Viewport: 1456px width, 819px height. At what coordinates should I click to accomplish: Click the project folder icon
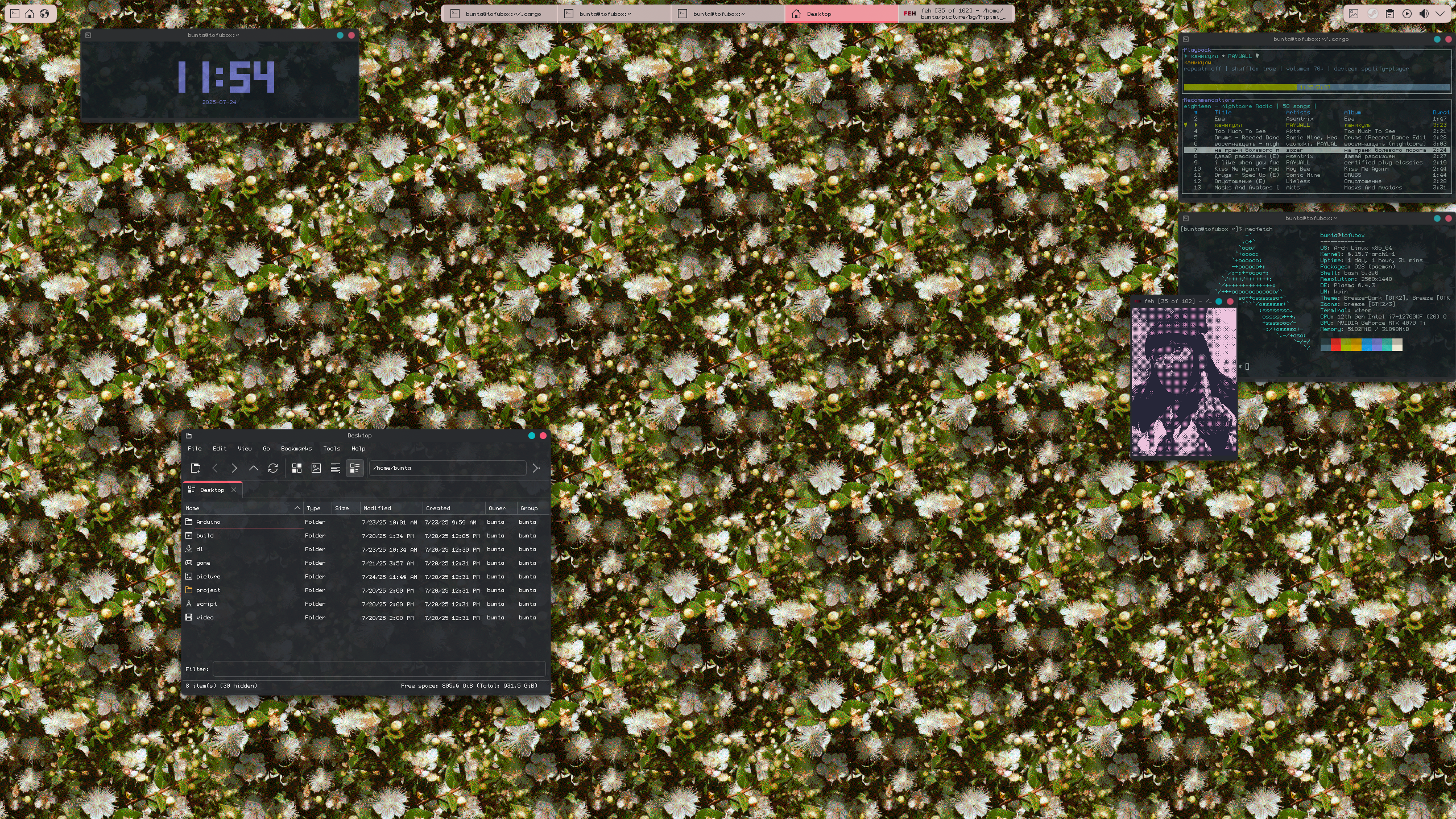tap(189, 590)
